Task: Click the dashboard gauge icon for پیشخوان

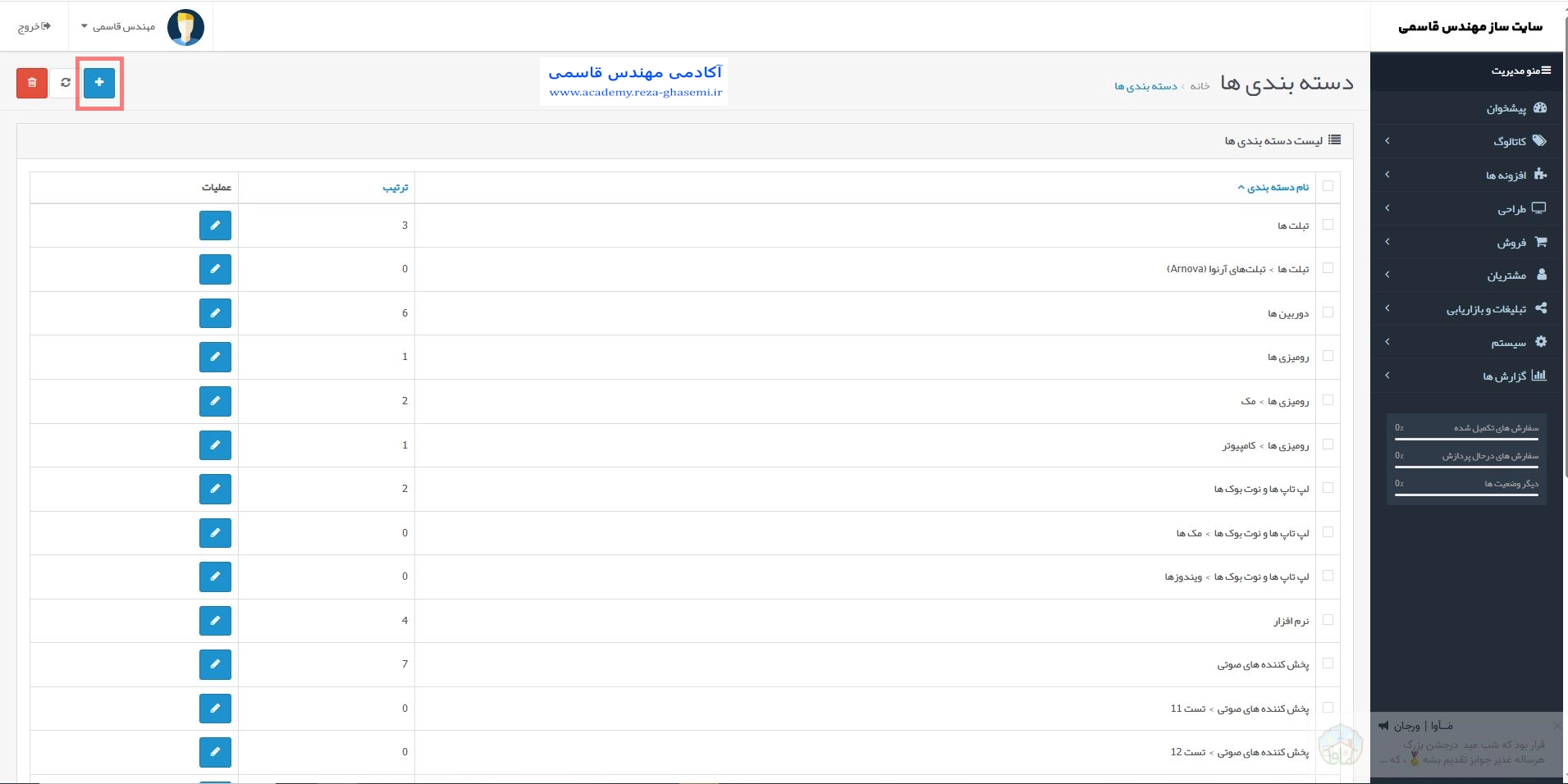Action: coord(1539,108)
